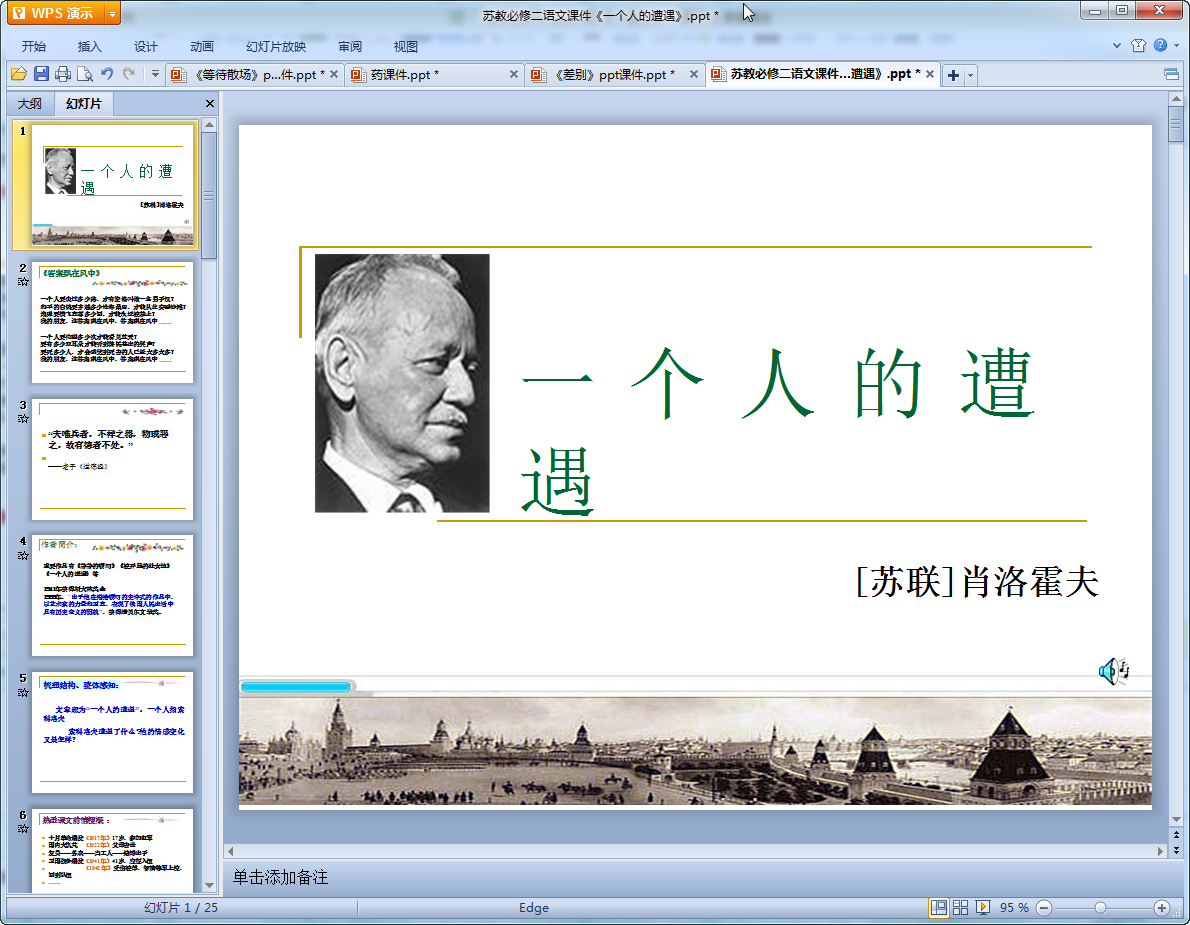Open the 幻灯片放映 ribbon tab

coord(276,46)
